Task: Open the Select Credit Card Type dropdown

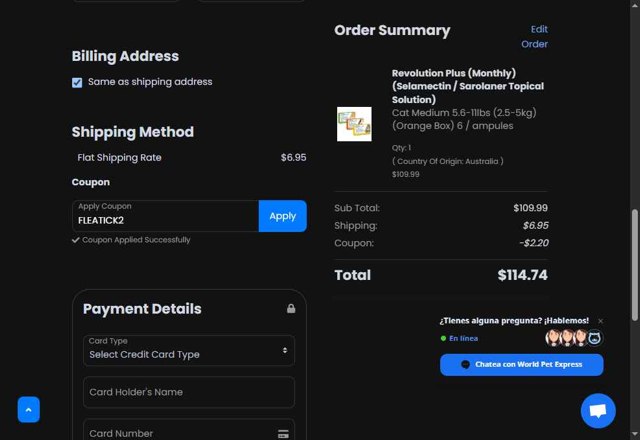Action: click(x=189, y=350)
